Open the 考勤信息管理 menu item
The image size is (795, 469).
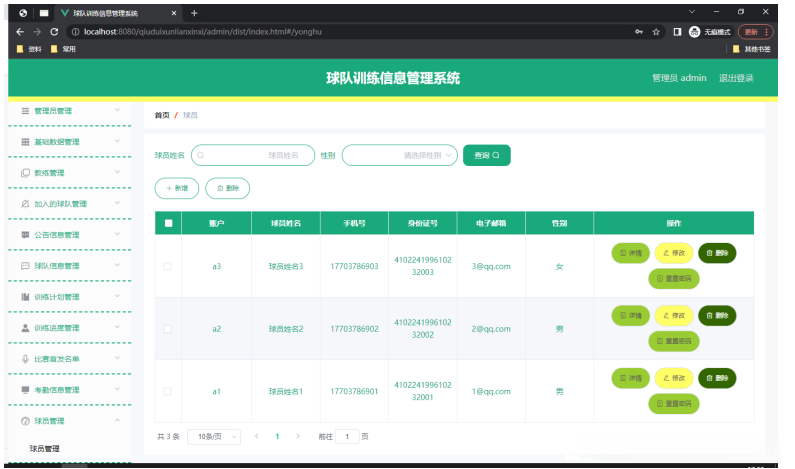70,390
